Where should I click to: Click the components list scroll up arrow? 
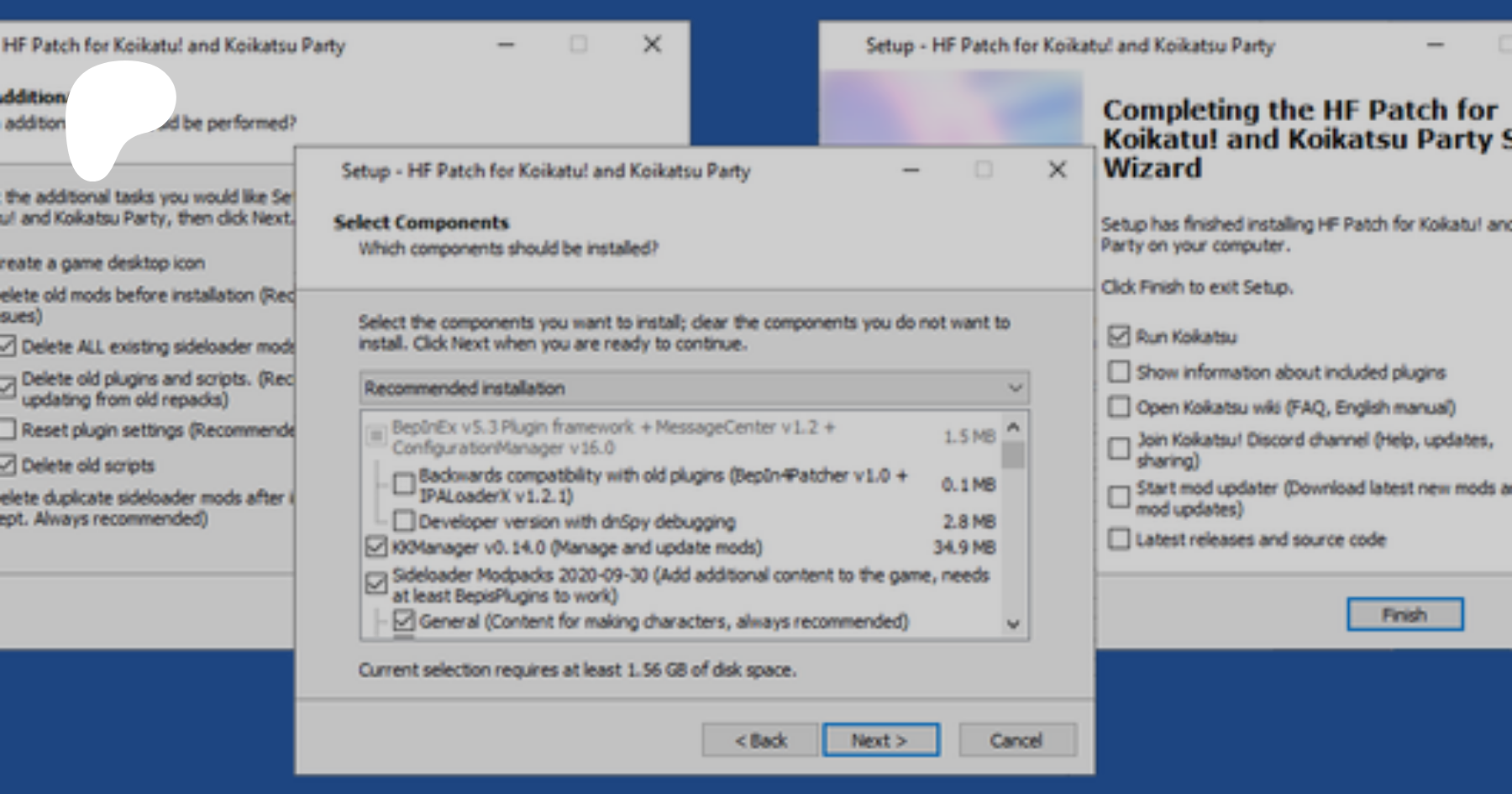[x=1013, y=427]
